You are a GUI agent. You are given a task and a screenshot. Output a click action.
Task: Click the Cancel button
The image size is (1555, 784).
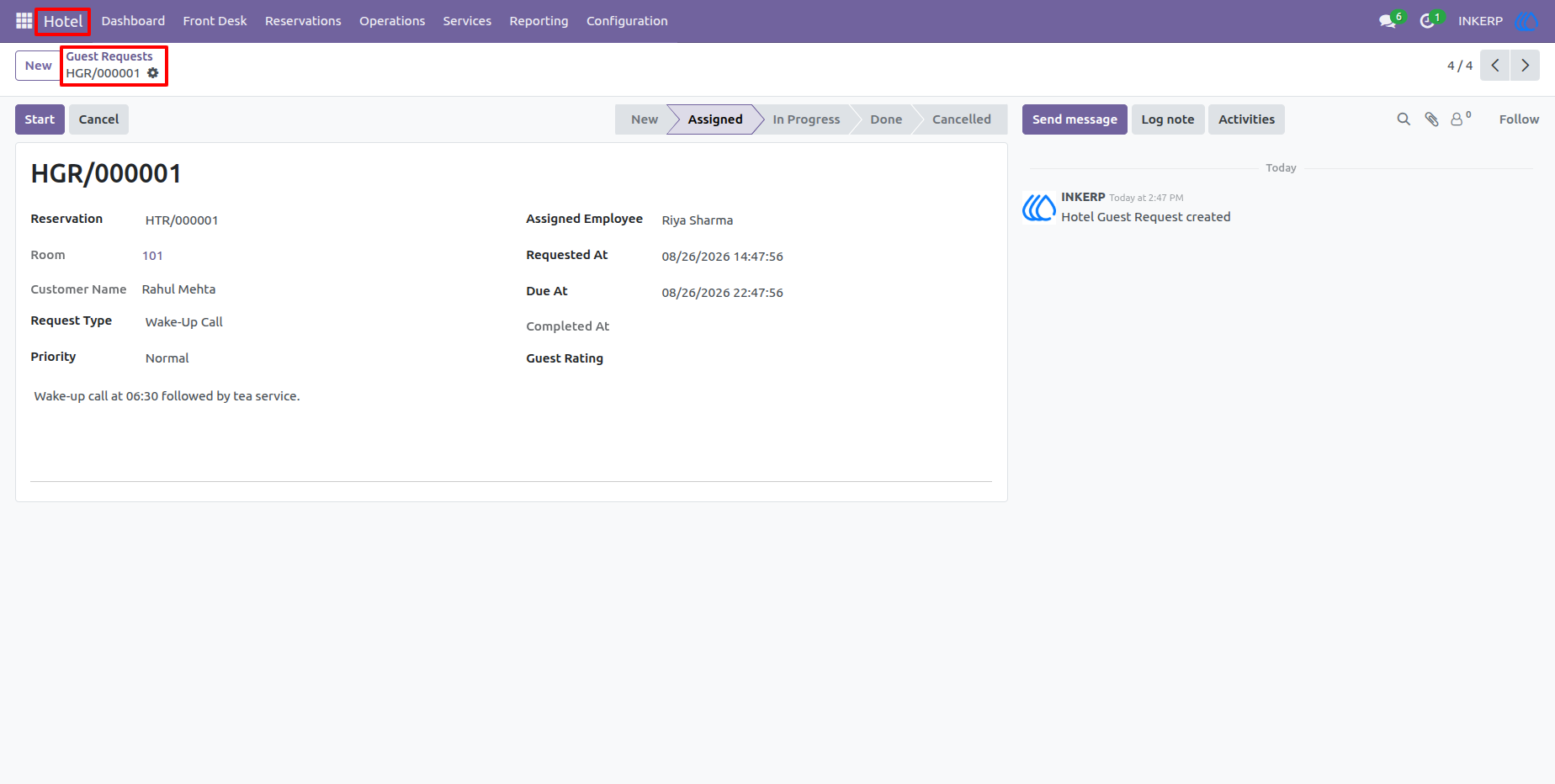coord(98,119)
